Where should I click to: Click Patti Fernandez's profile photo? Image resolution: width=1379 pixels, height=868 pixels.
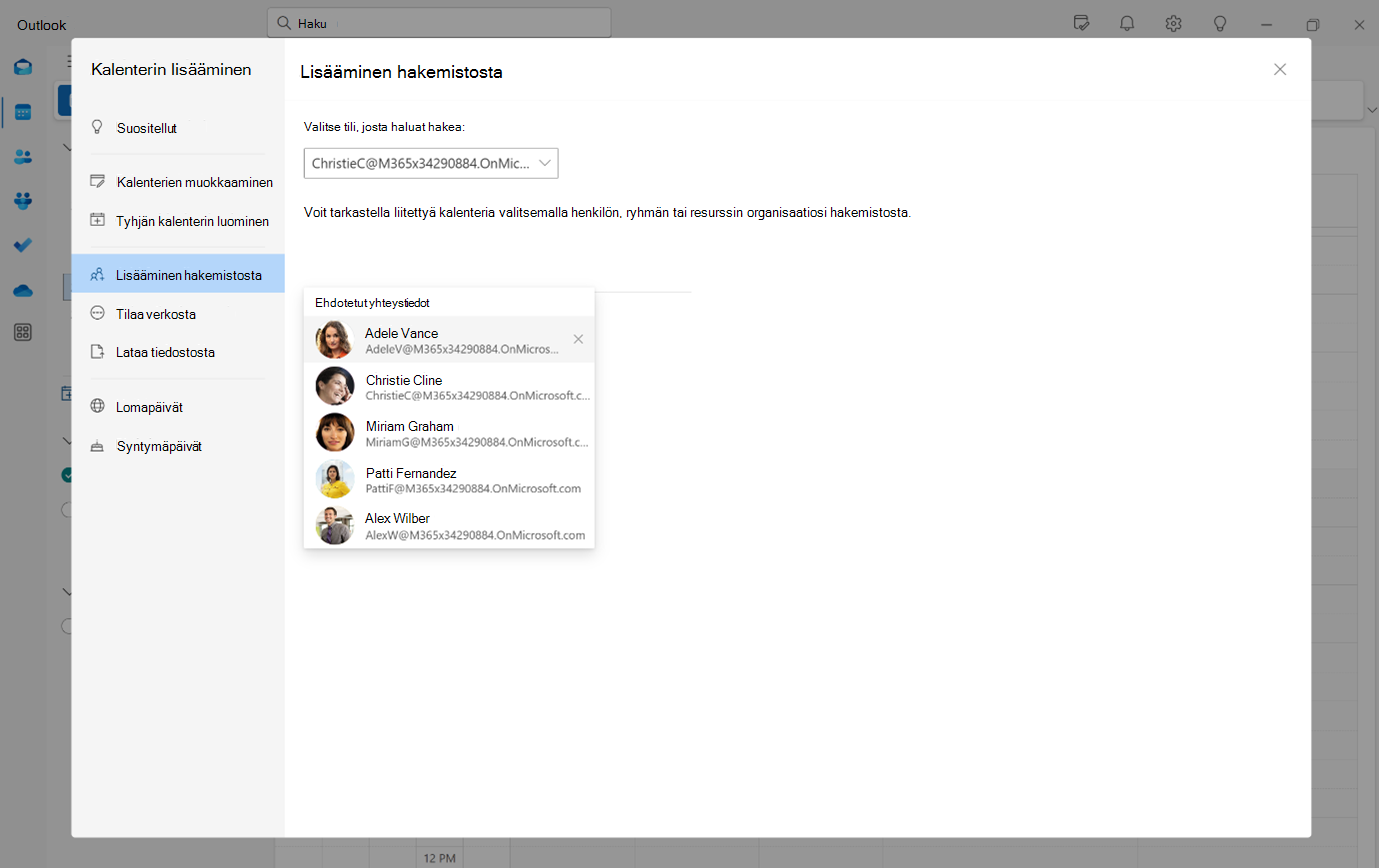click(x=334, y=479)
